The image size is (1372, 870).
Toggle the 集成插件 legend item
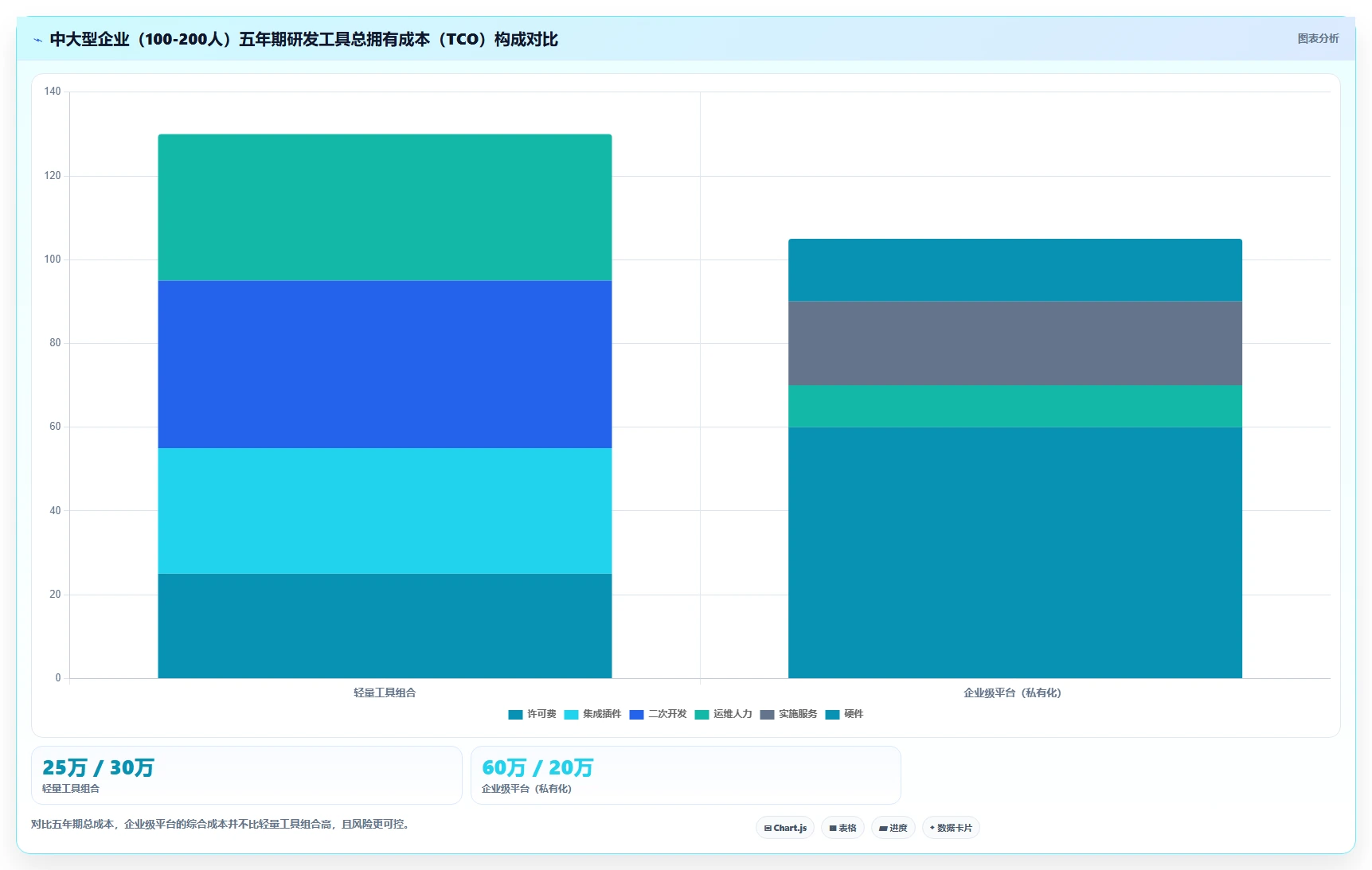592,714
